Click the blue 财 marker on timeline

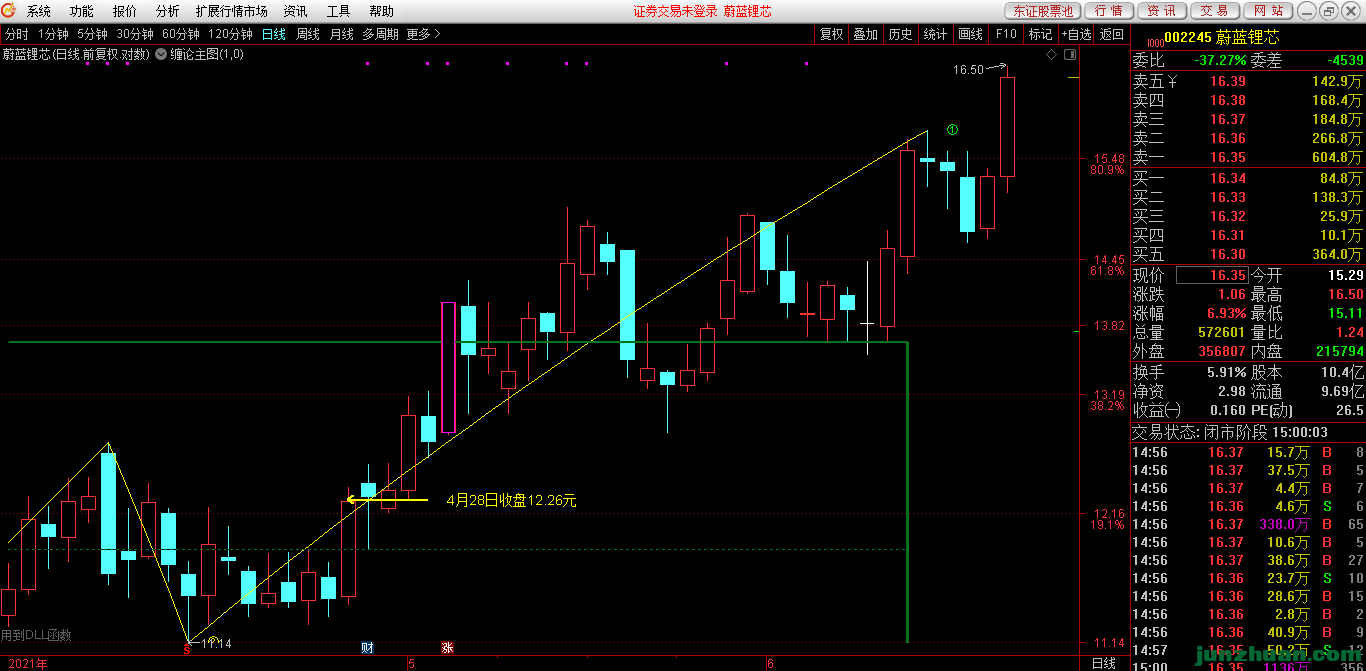point(367,647)
